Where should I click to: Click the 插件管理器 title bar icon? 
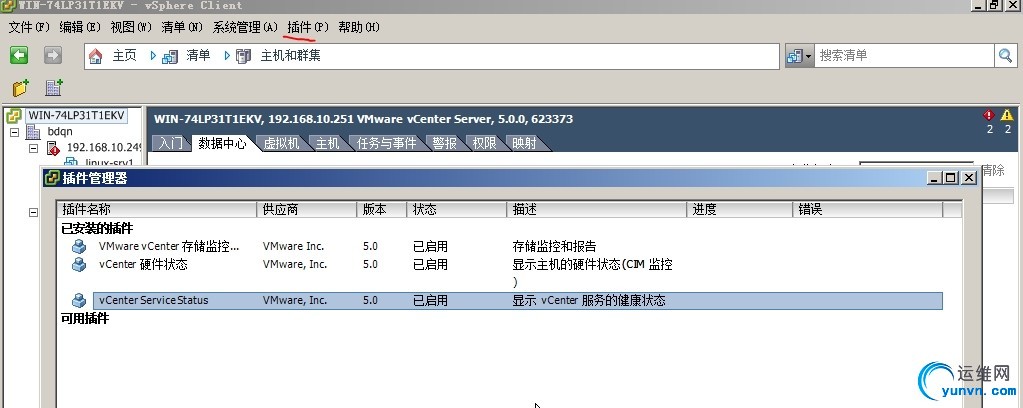(52, 178)
